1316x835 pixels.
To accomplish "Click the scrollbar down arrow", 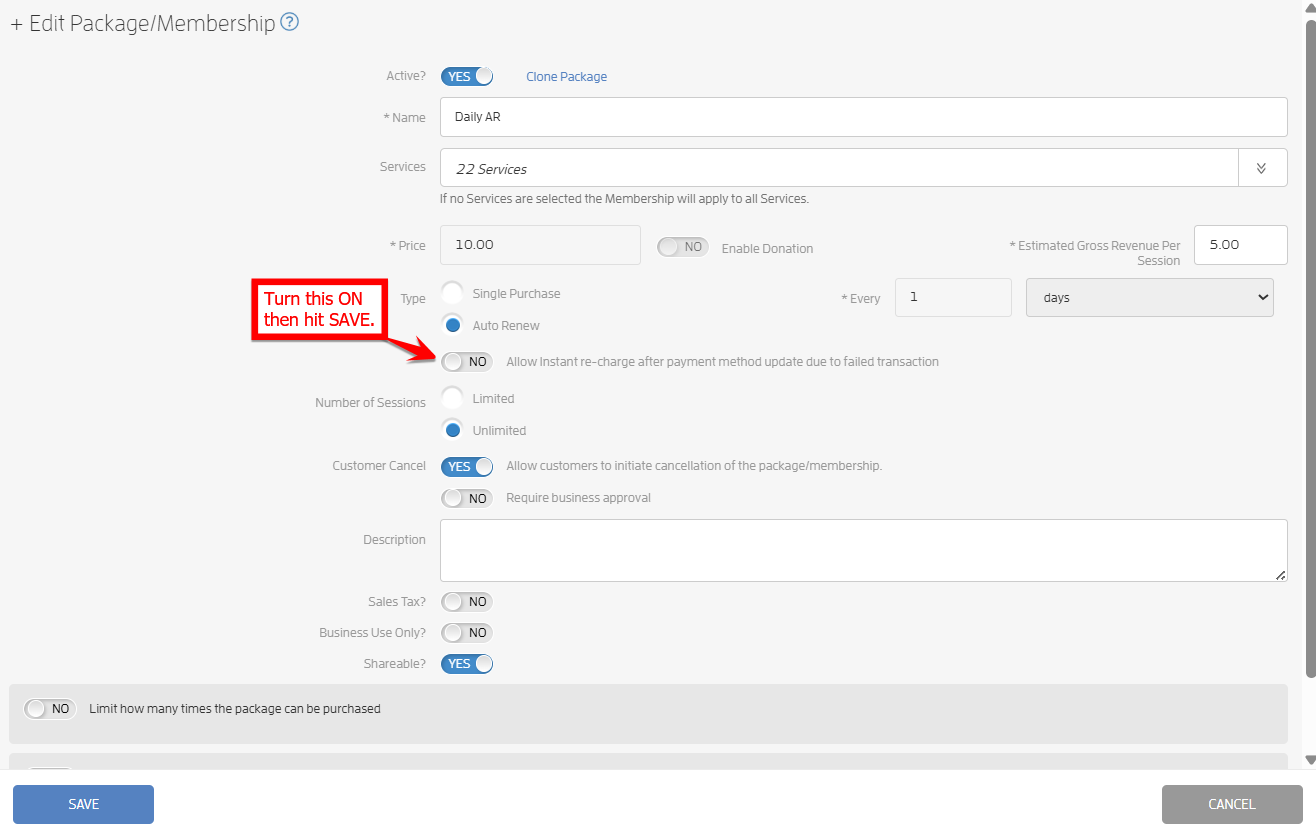I will (1311, 760).
